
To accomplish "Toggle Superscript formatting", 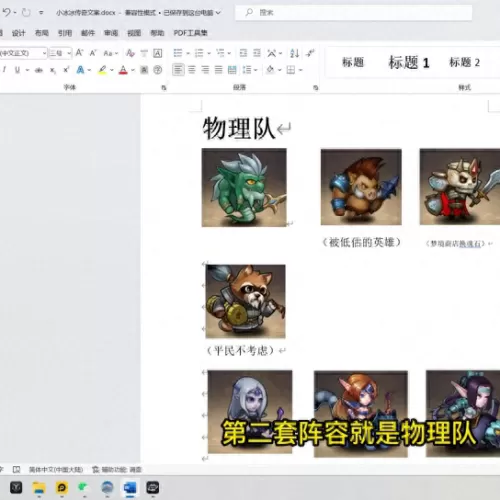I will pos(66,70).
